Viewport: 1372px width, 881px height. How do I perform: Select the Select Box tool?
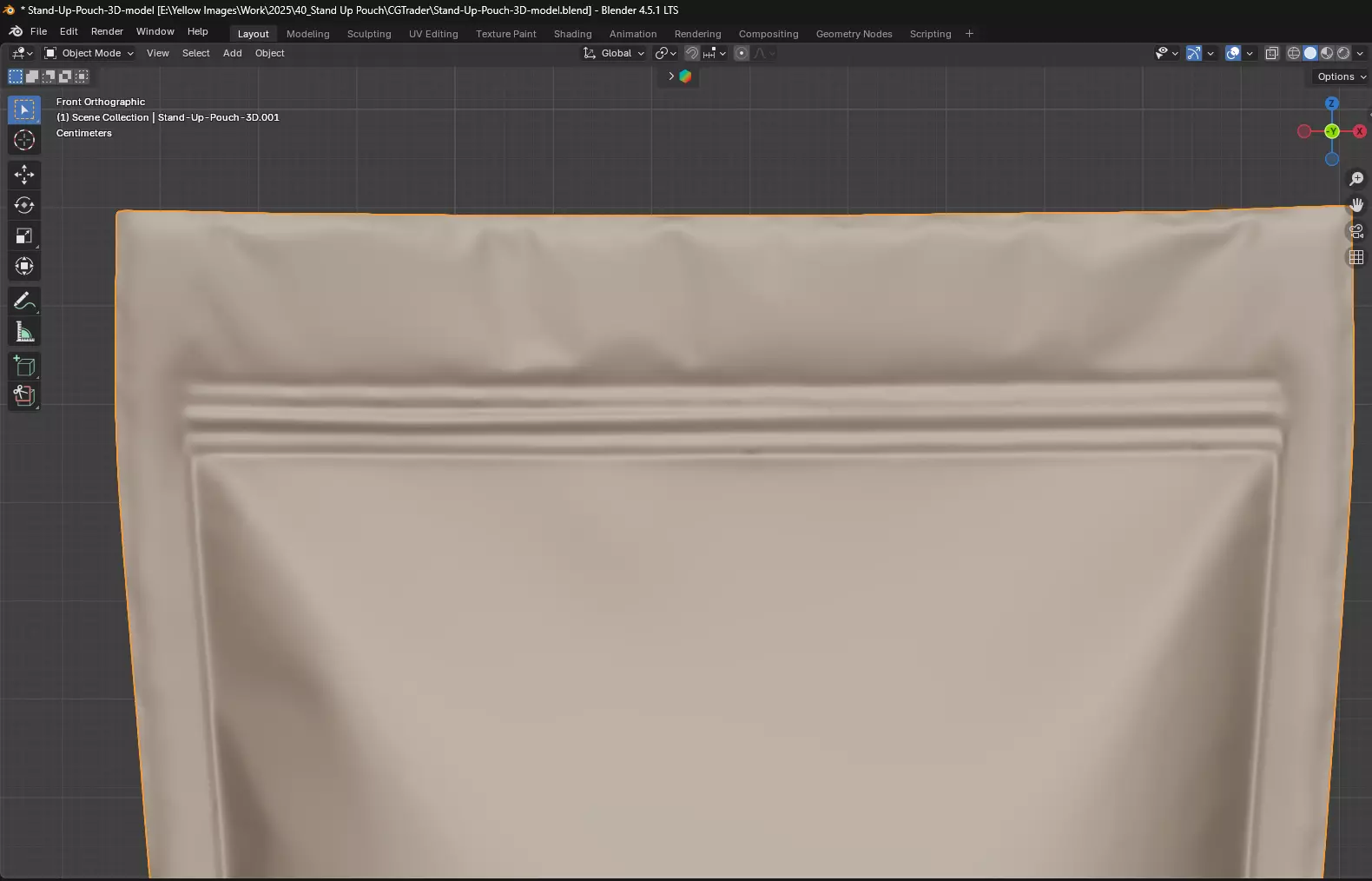[x=24, y=109]
